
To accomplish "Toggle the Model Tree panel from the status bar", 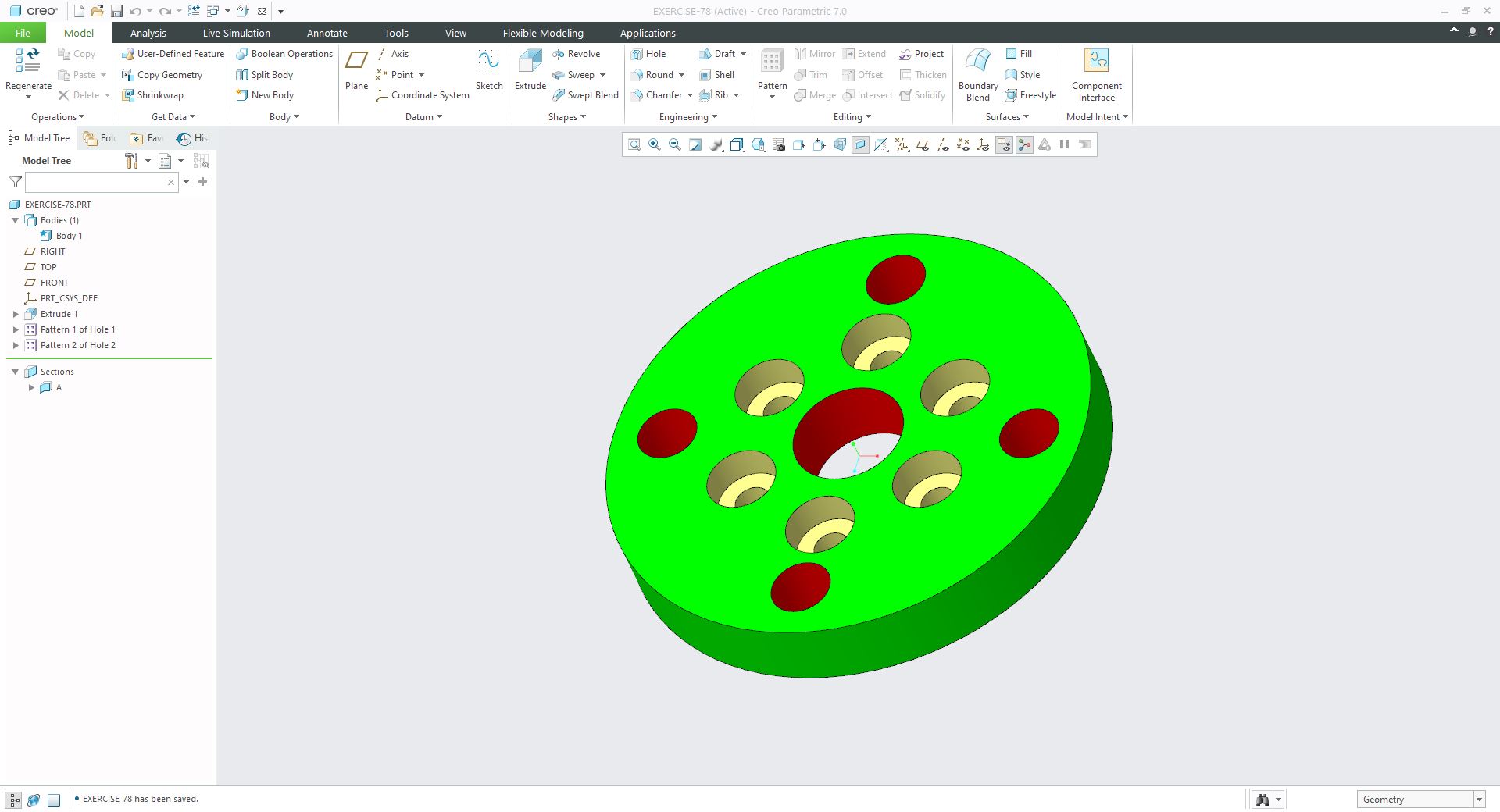I will coord(14,800).
